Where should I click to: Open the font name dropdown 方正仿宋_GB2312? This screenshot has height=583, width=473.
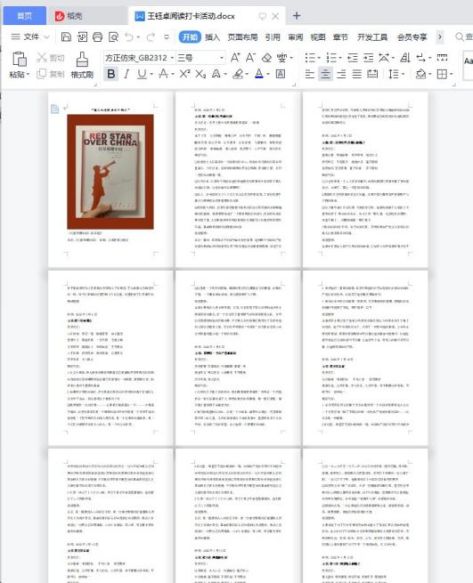point(139,58)
